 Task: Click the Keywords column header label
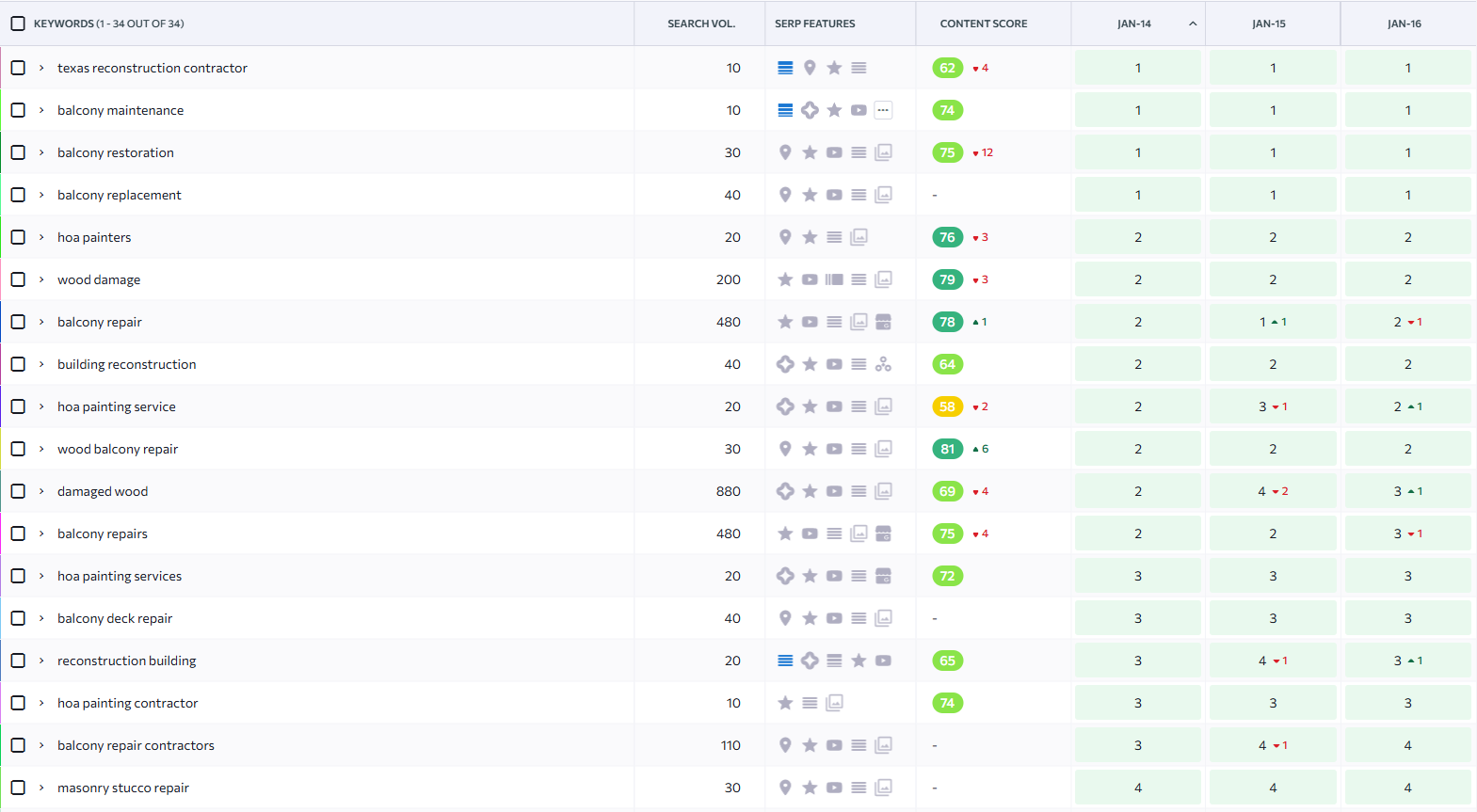click(109, 24)
